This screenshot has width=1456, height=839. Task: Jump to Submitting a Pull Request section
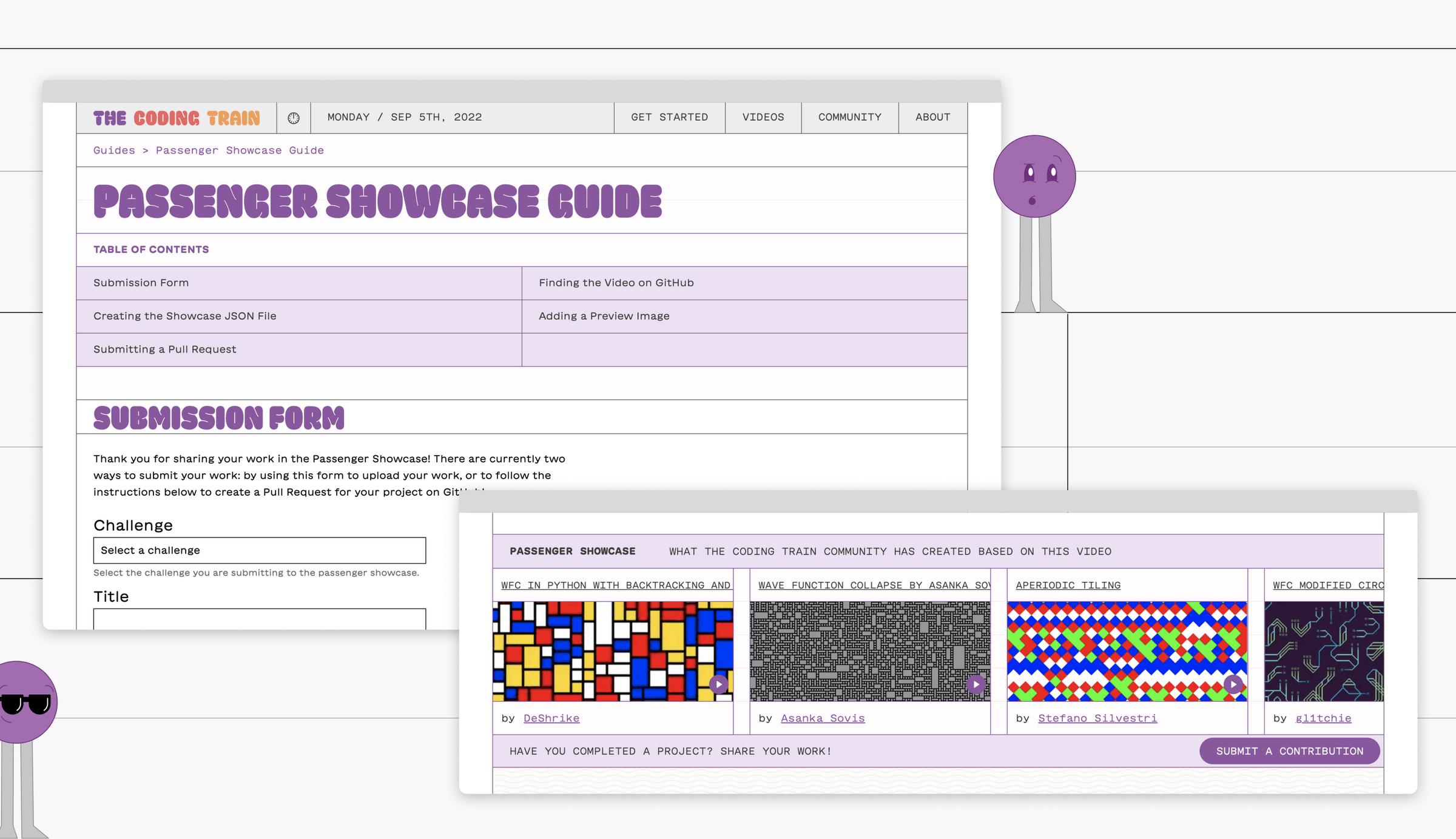click(x=164, y=349)
